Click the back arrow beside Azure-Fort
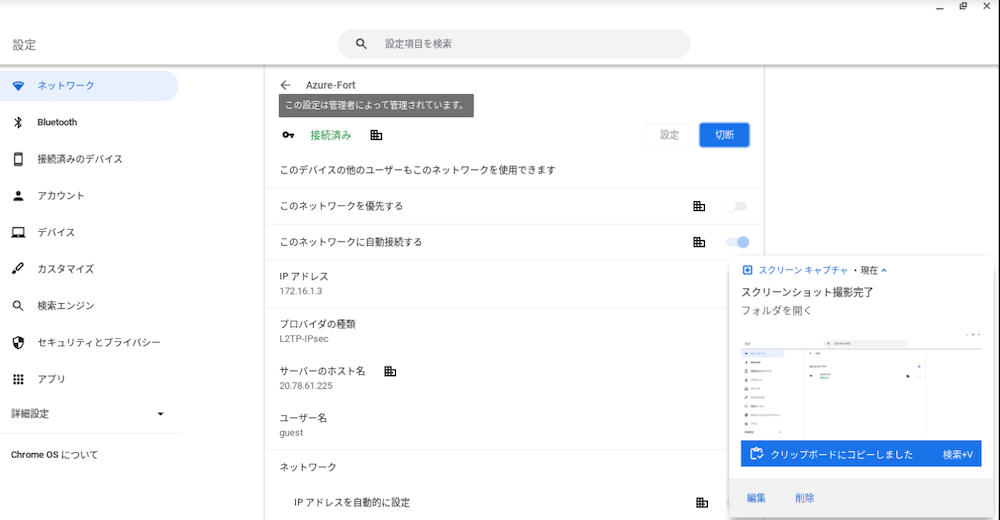The height and width of the screenshot is (520, 1000). [286, 85]
